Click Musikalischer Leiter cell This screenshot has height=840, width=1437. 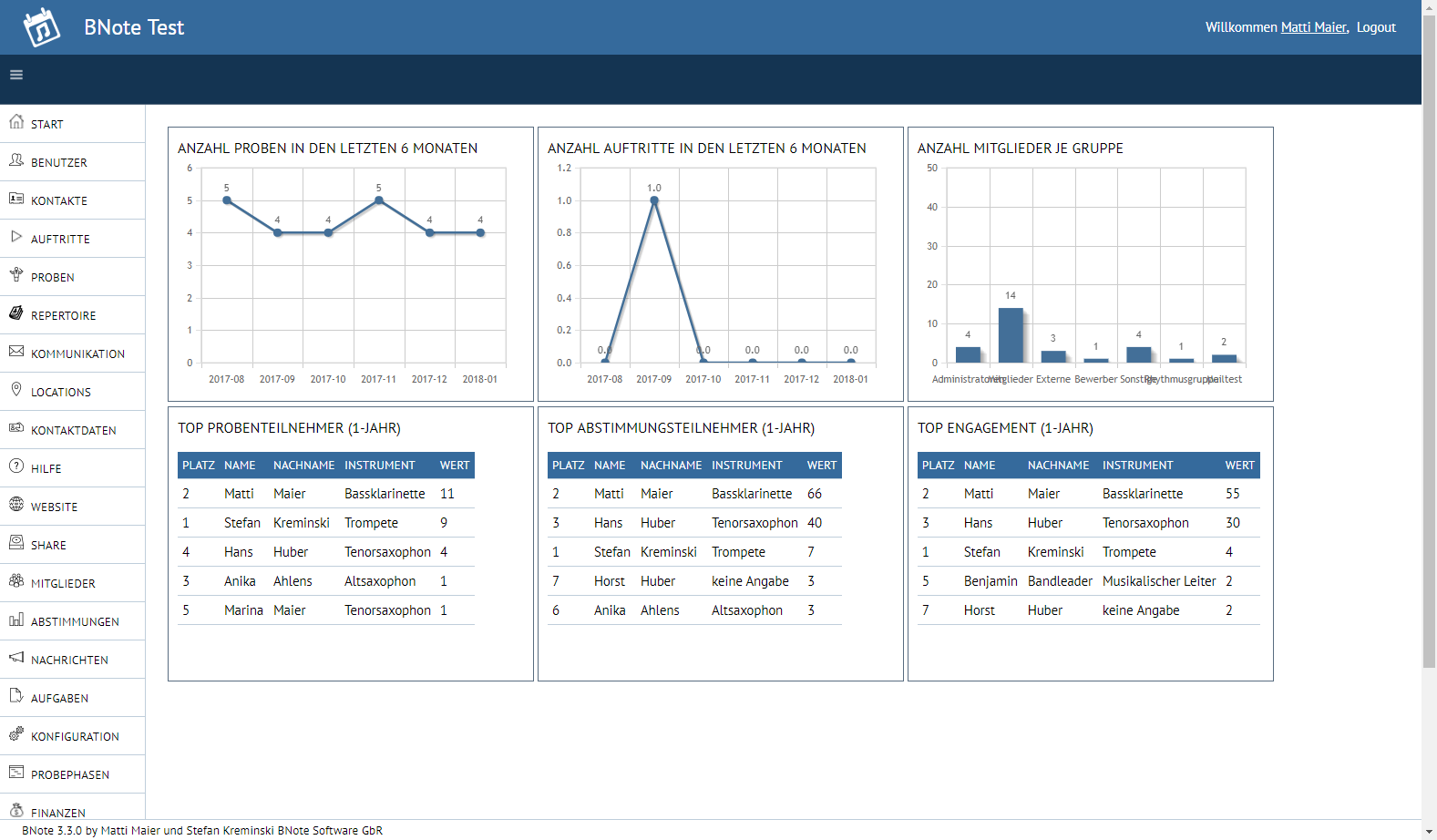coord(1159,581)
